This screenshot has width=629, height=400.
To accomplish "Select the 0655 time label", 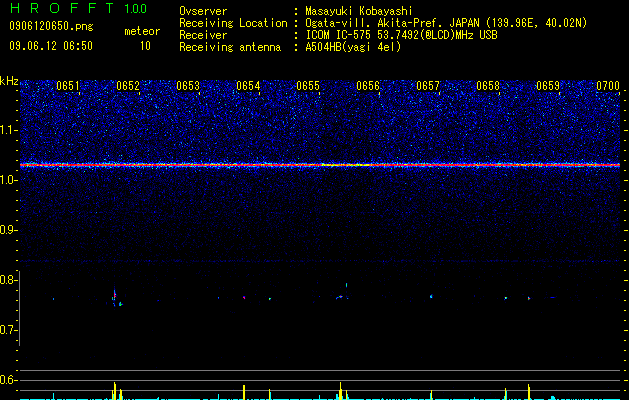I will click(x=308, y=86).
